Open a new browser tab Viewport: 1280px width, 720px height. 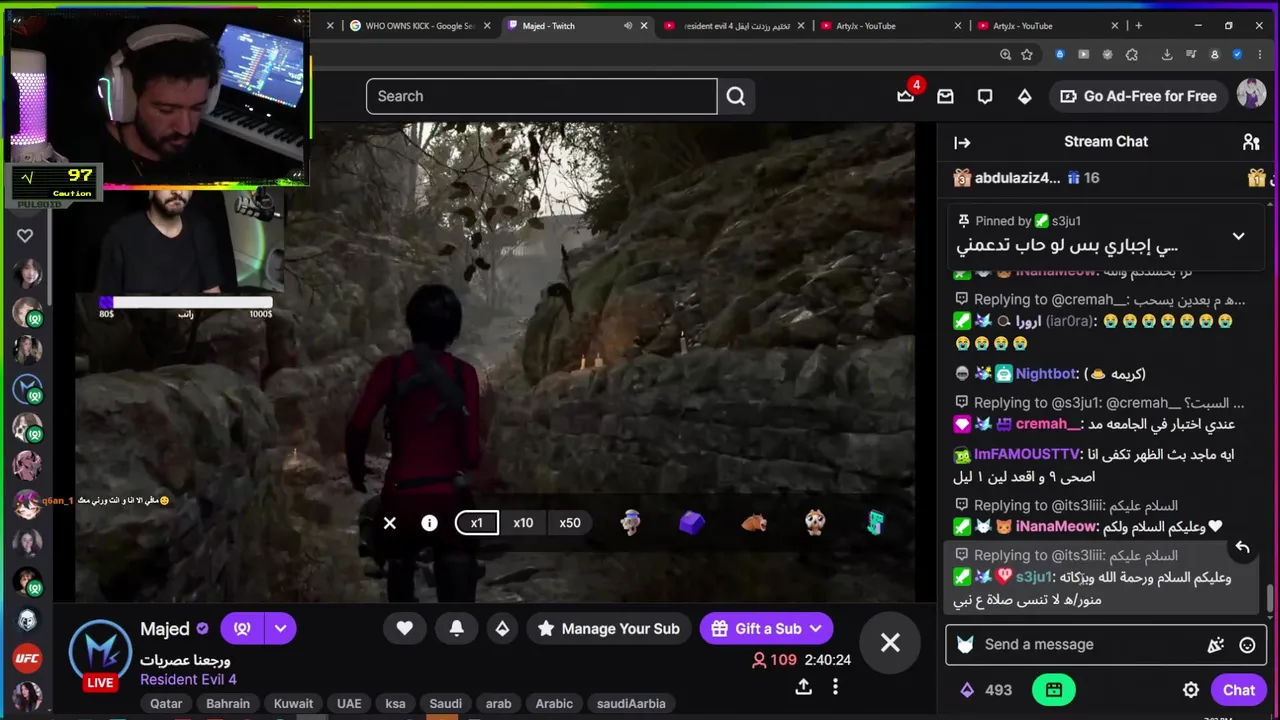click(1138, 26)
